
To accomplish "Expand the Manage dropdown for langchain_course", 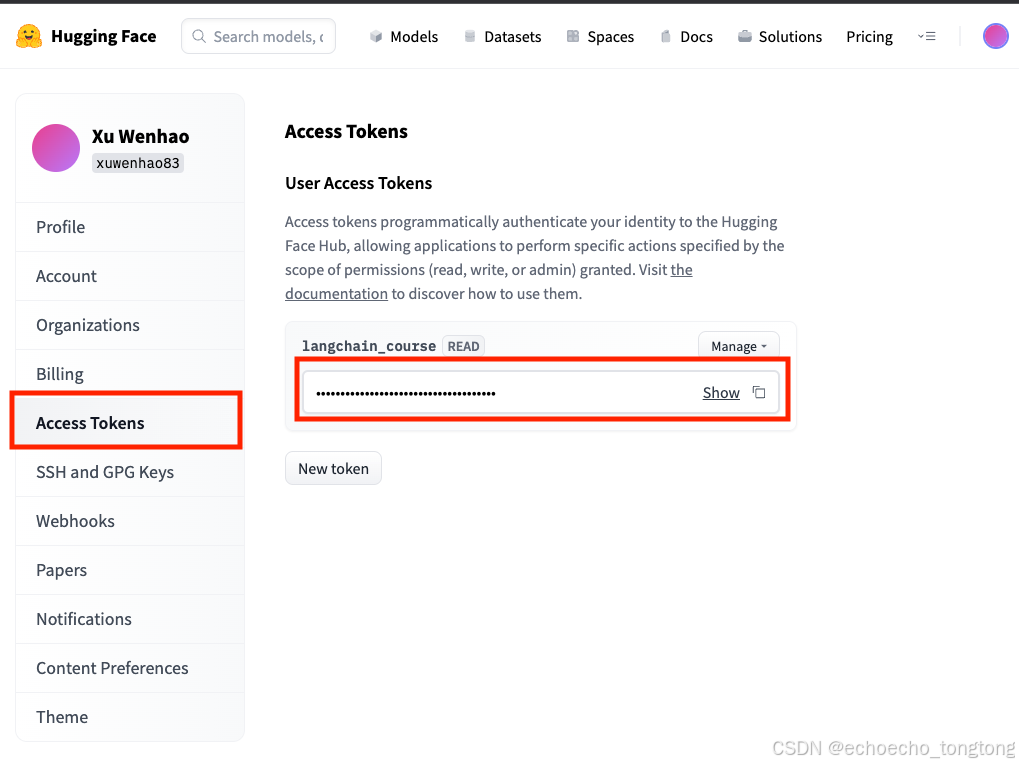I will pos(738,346).
